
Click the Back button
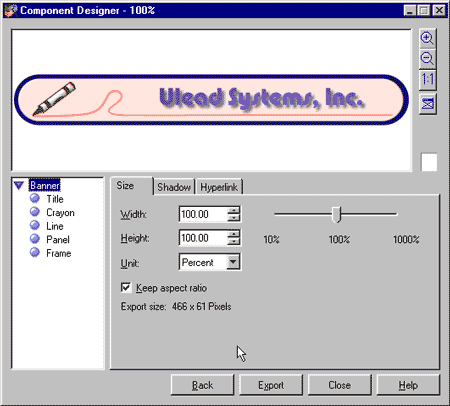click(202, 385)
